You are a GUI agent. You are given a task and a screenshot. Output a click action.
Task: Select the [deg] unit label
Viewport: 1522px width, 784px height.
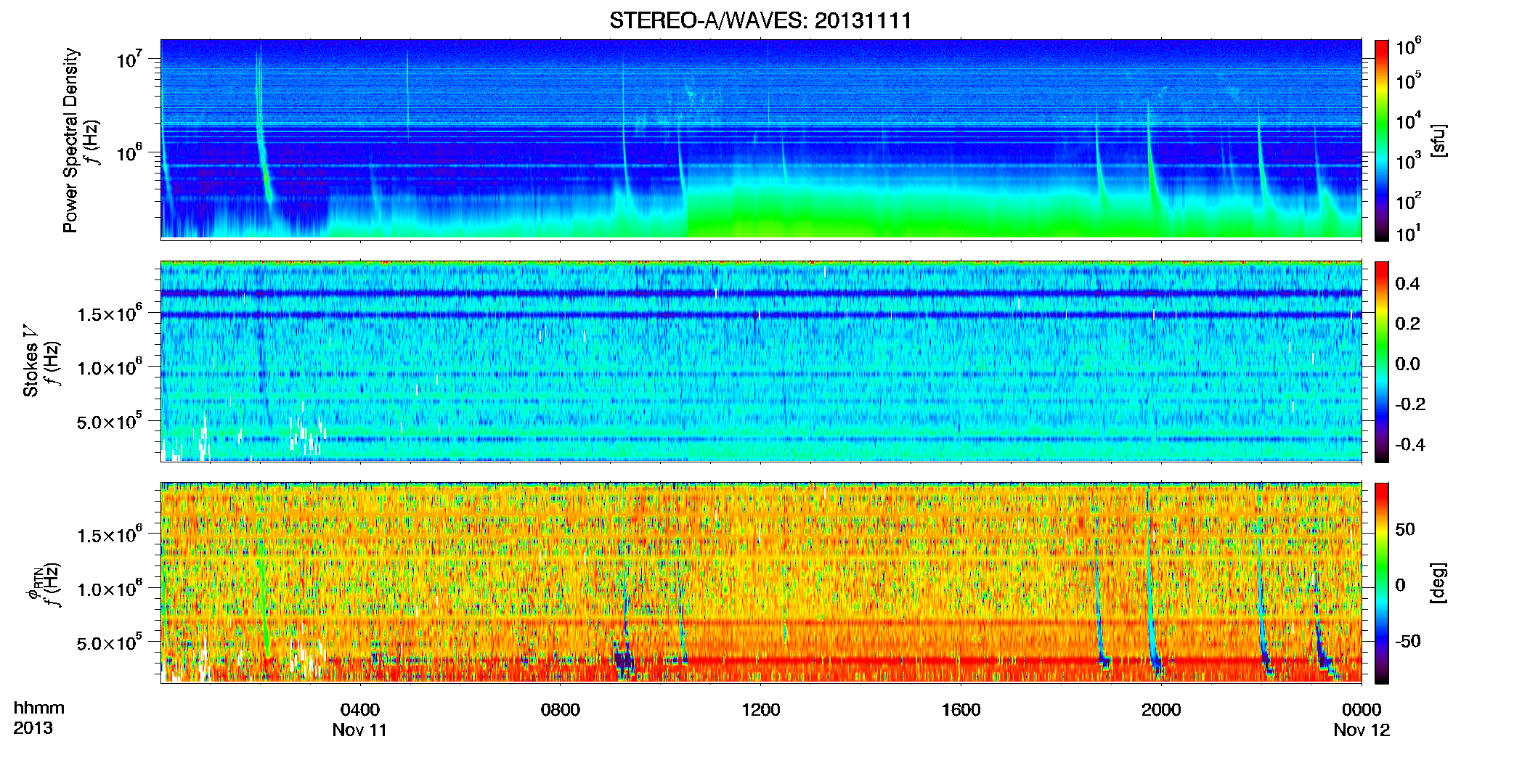[1438, 583]
